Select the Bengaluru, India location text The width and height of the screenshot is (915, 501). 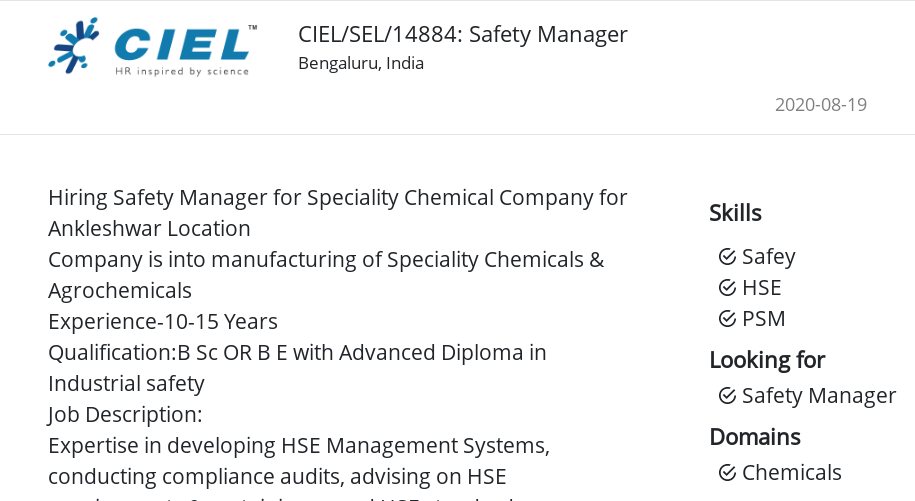(361, 63)
